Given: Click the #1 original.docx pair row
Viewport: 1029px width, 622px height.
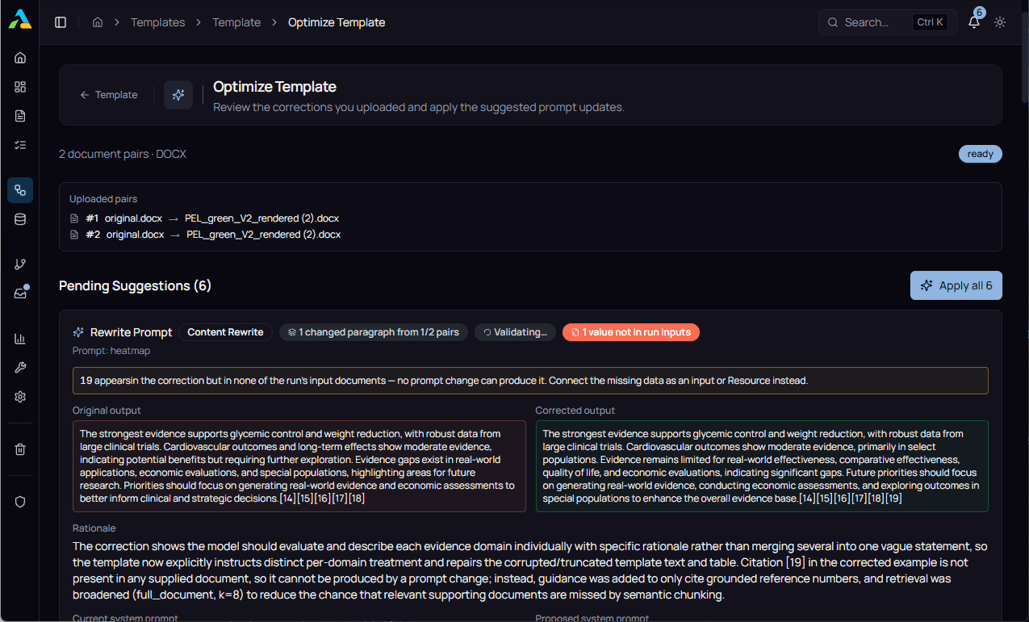Looking at the screenshot, I should coord(205,218).
